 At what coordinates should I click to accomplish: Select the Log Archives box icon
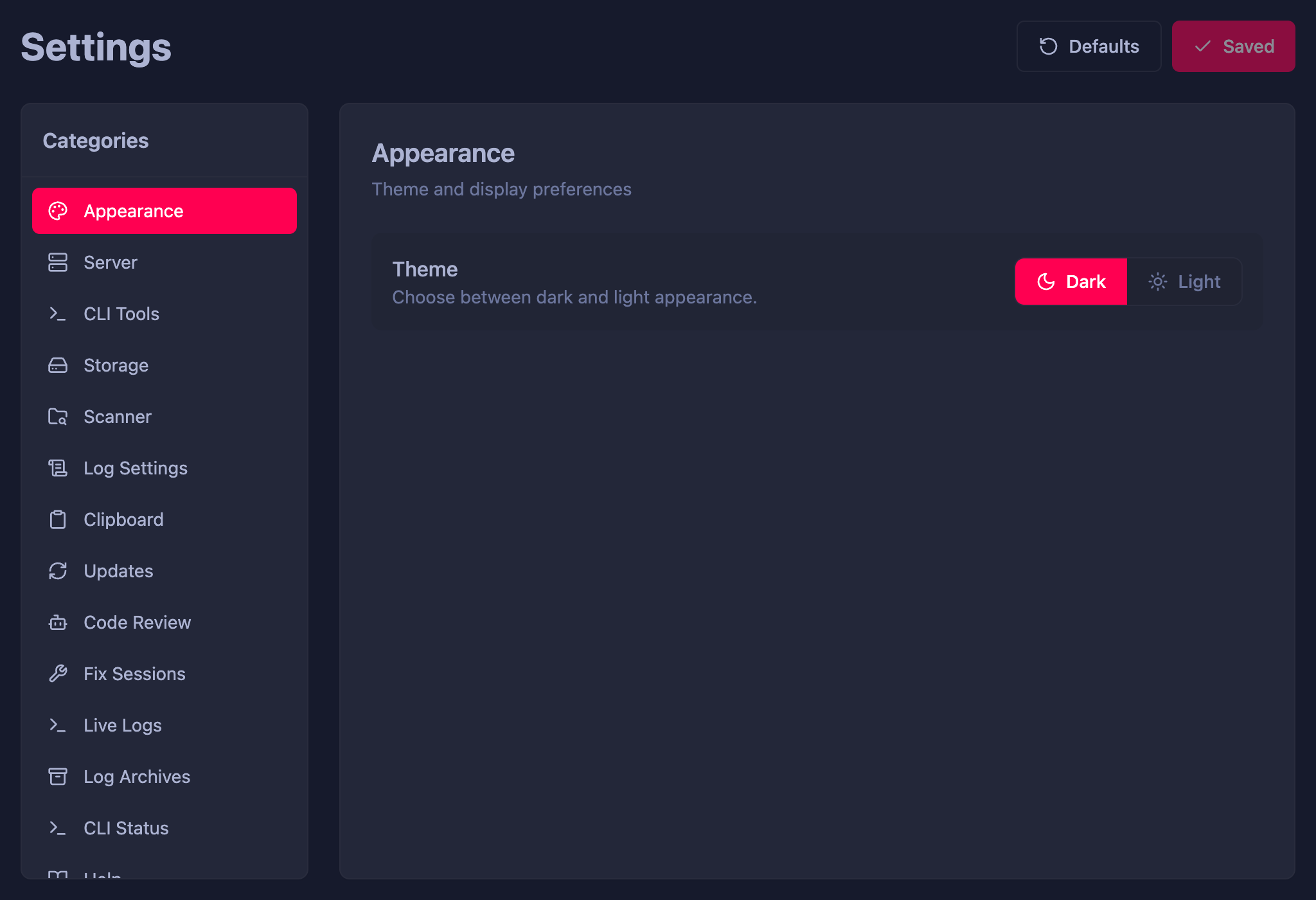(x=58, y=777)
